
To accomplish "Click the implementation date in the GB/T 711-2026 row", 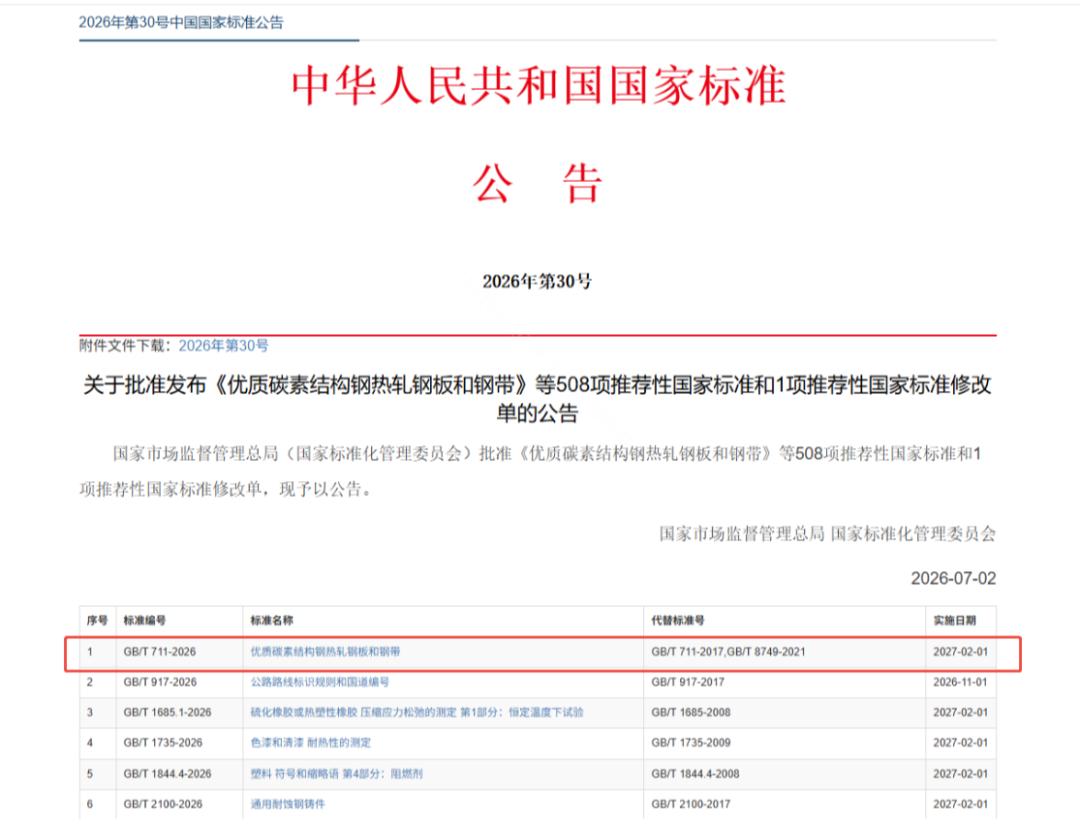I will point(960,651).
